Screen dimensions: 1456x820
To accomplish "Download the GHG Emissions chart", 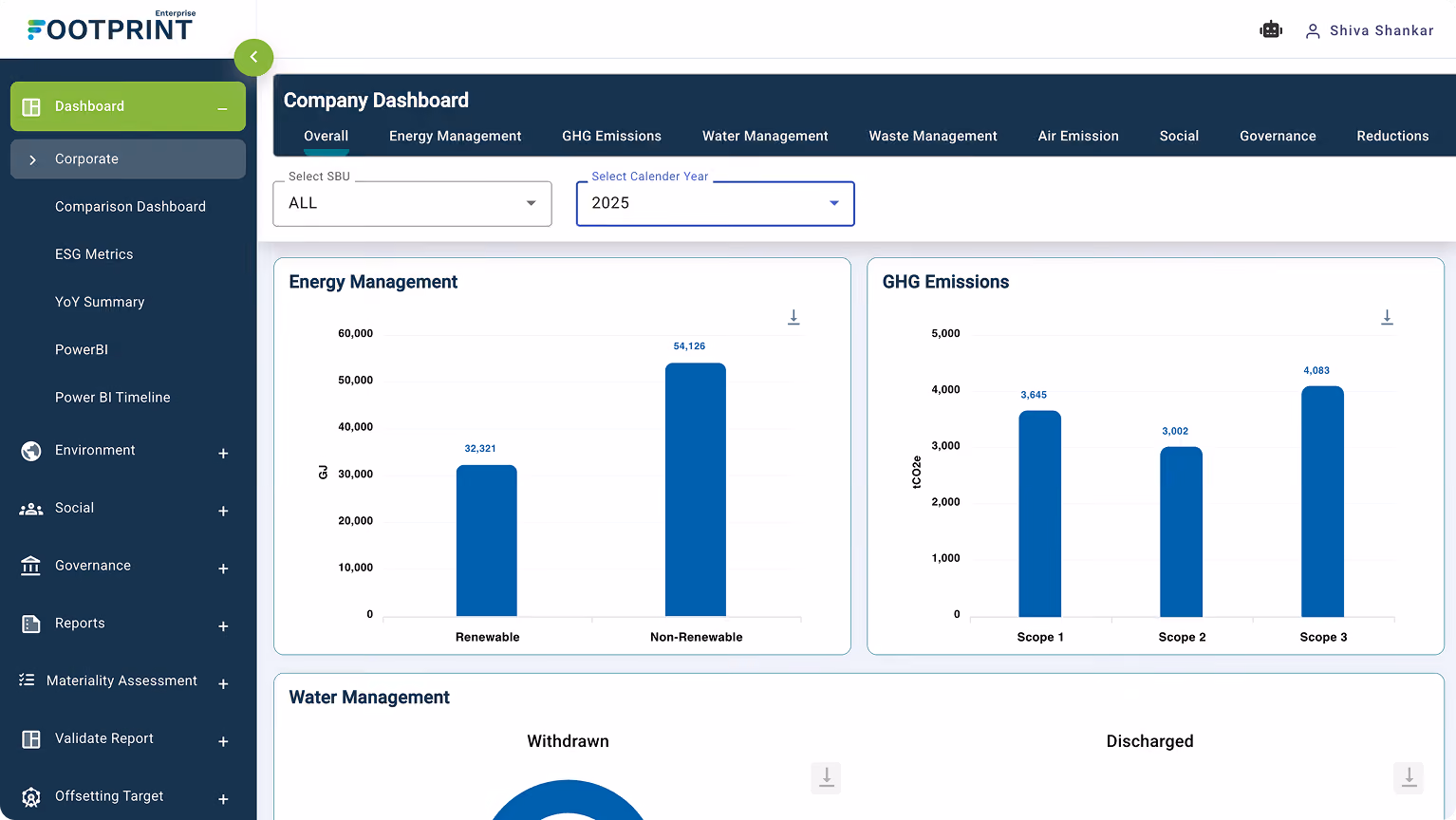I will point(1387,317).
